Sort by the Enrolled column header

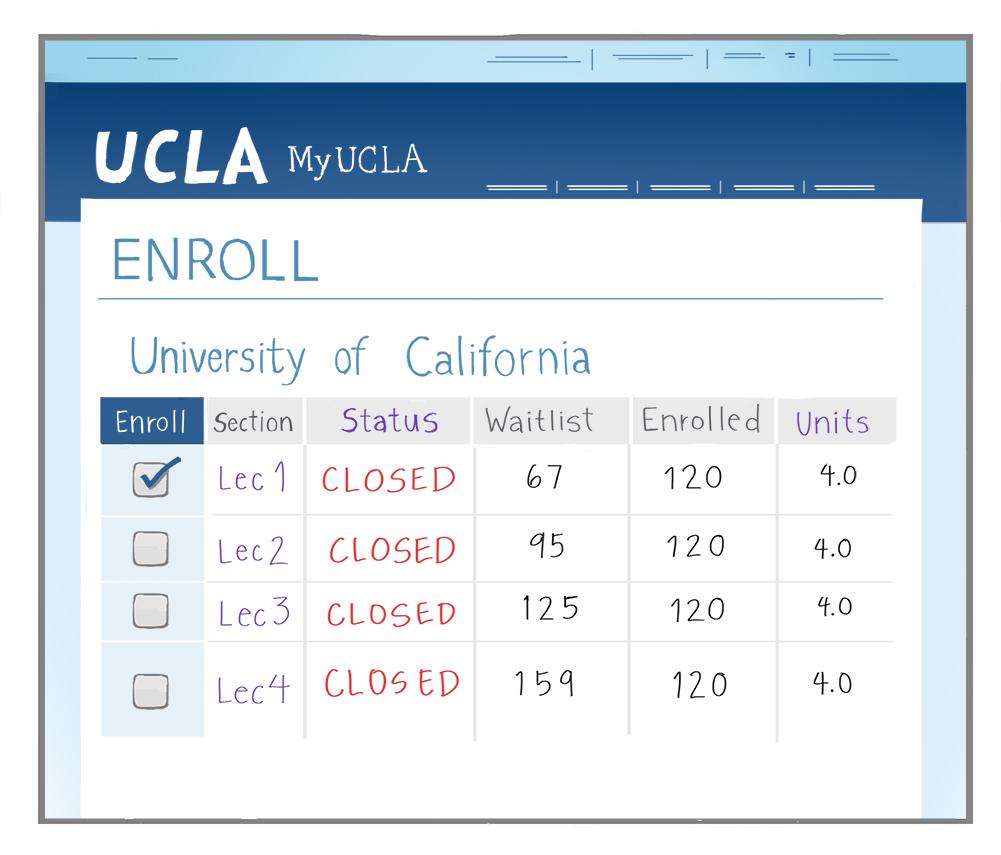tap(701, 420)
